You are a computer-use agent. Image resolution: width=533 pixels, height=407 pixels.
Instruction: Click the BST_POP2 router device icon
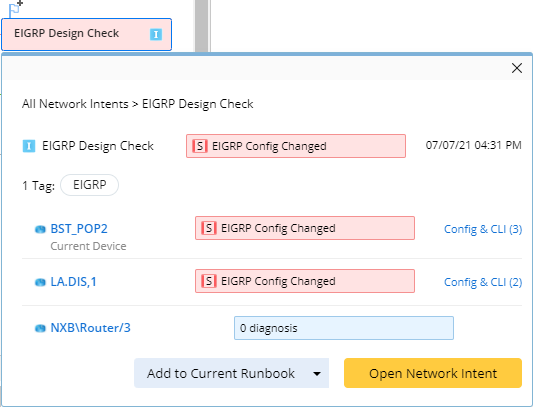tap(40, 230)
